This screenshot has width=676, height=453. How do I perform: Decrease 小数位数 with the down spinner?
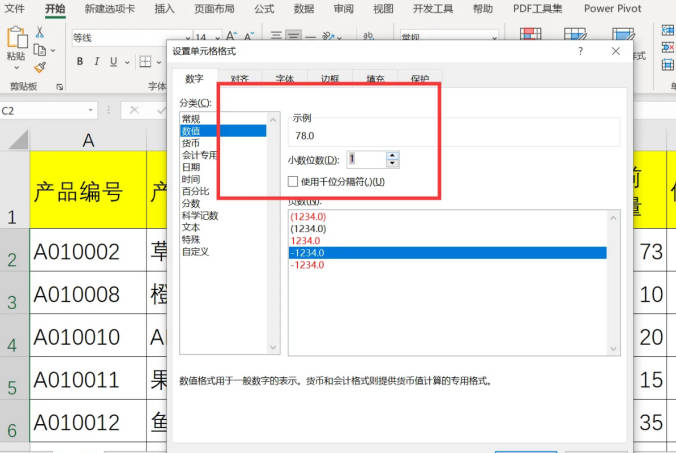(392, 163)
